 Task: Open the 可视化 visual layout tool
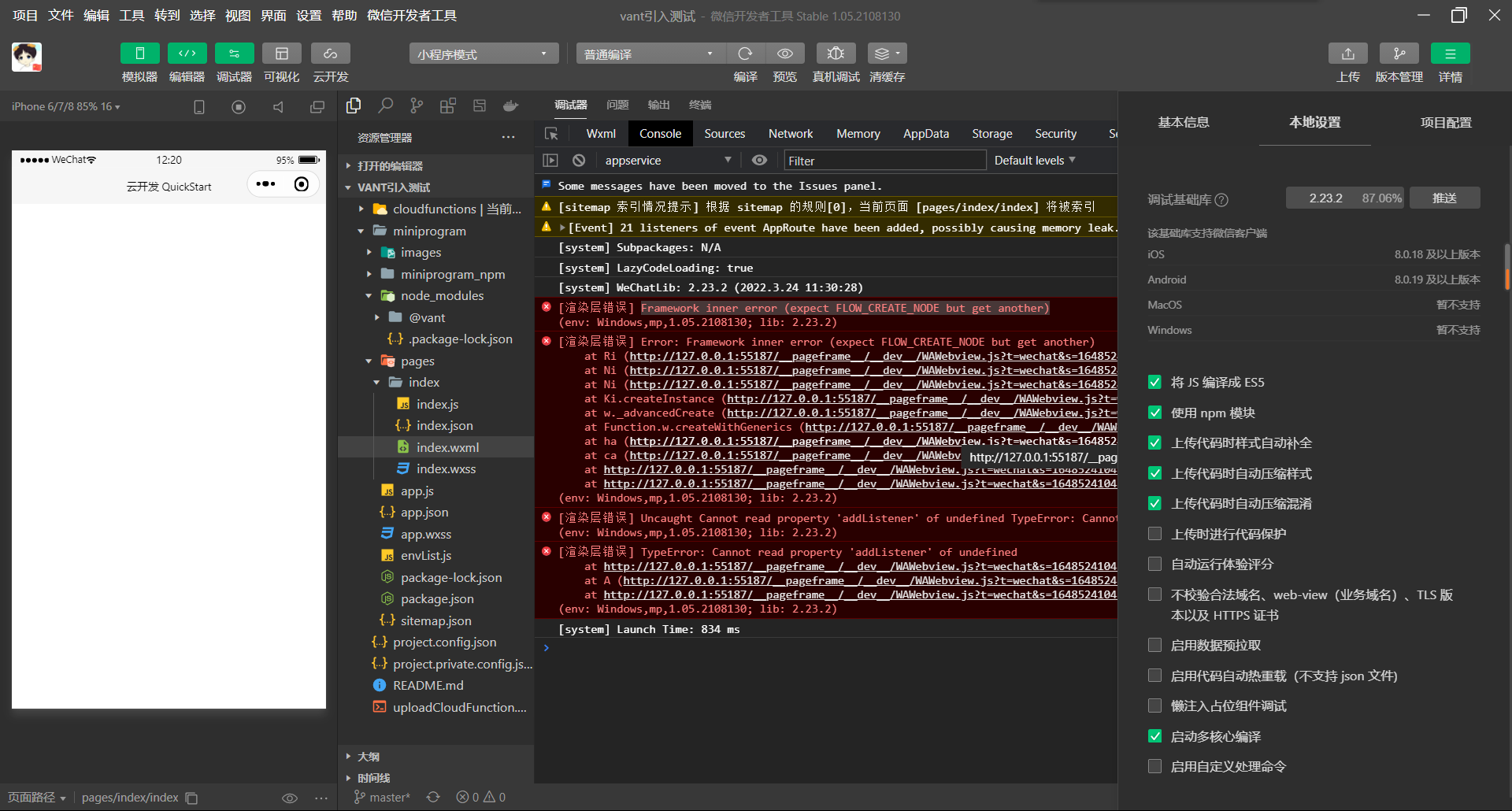(x=281, y=54)
